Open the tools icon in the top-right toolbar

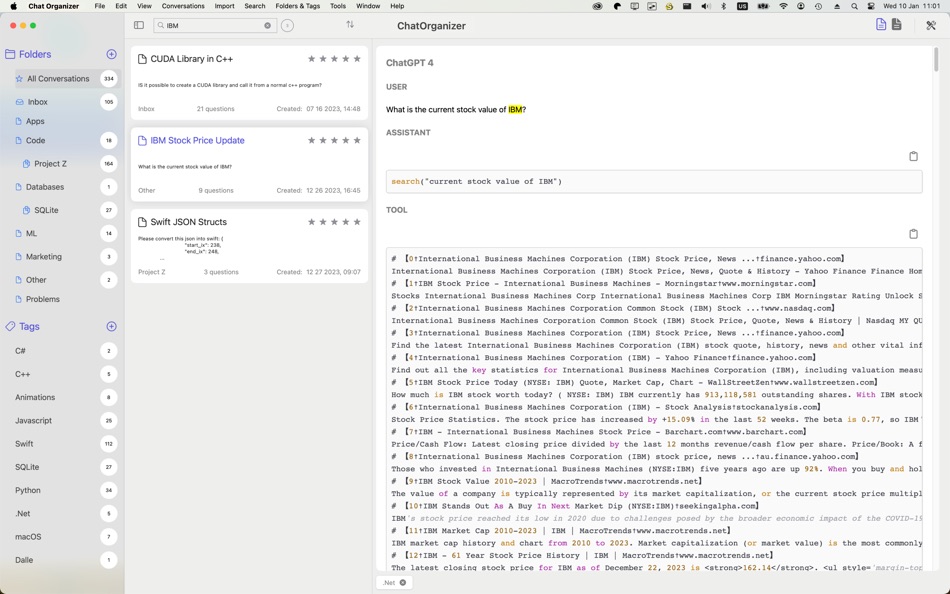tap(930, 24)
